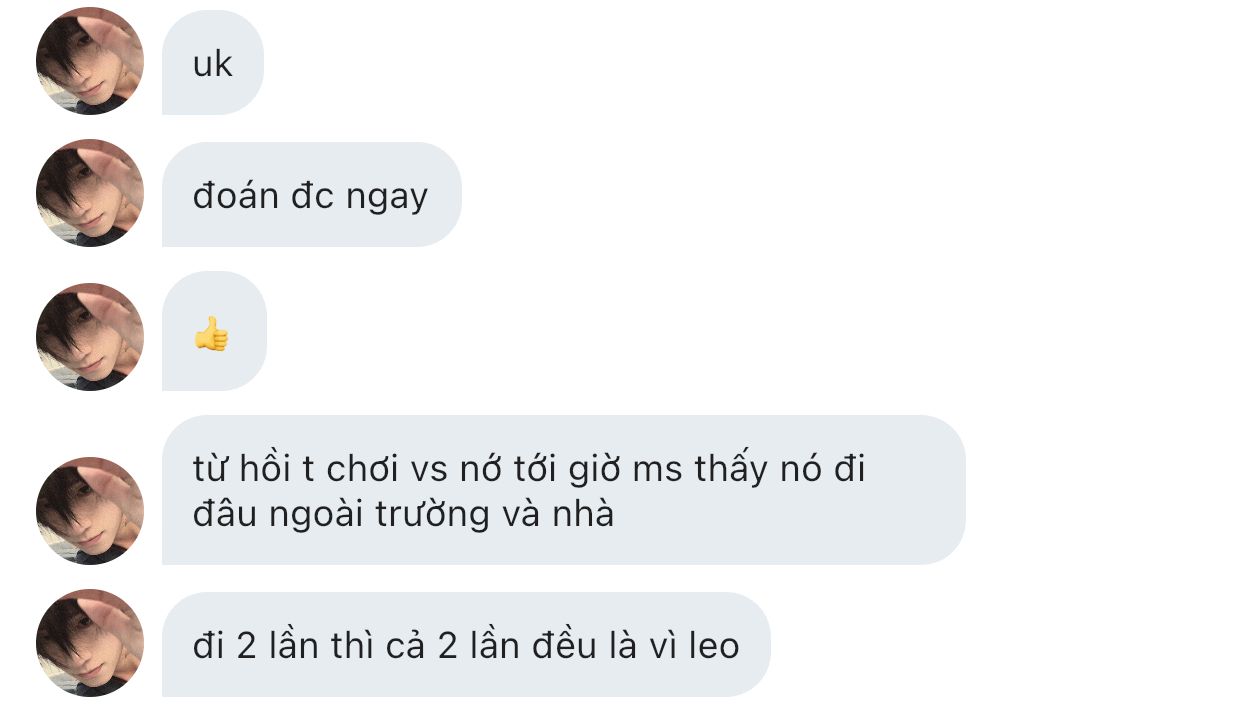
Task: Select the "uk" message bubble
Action: [213, 63]
